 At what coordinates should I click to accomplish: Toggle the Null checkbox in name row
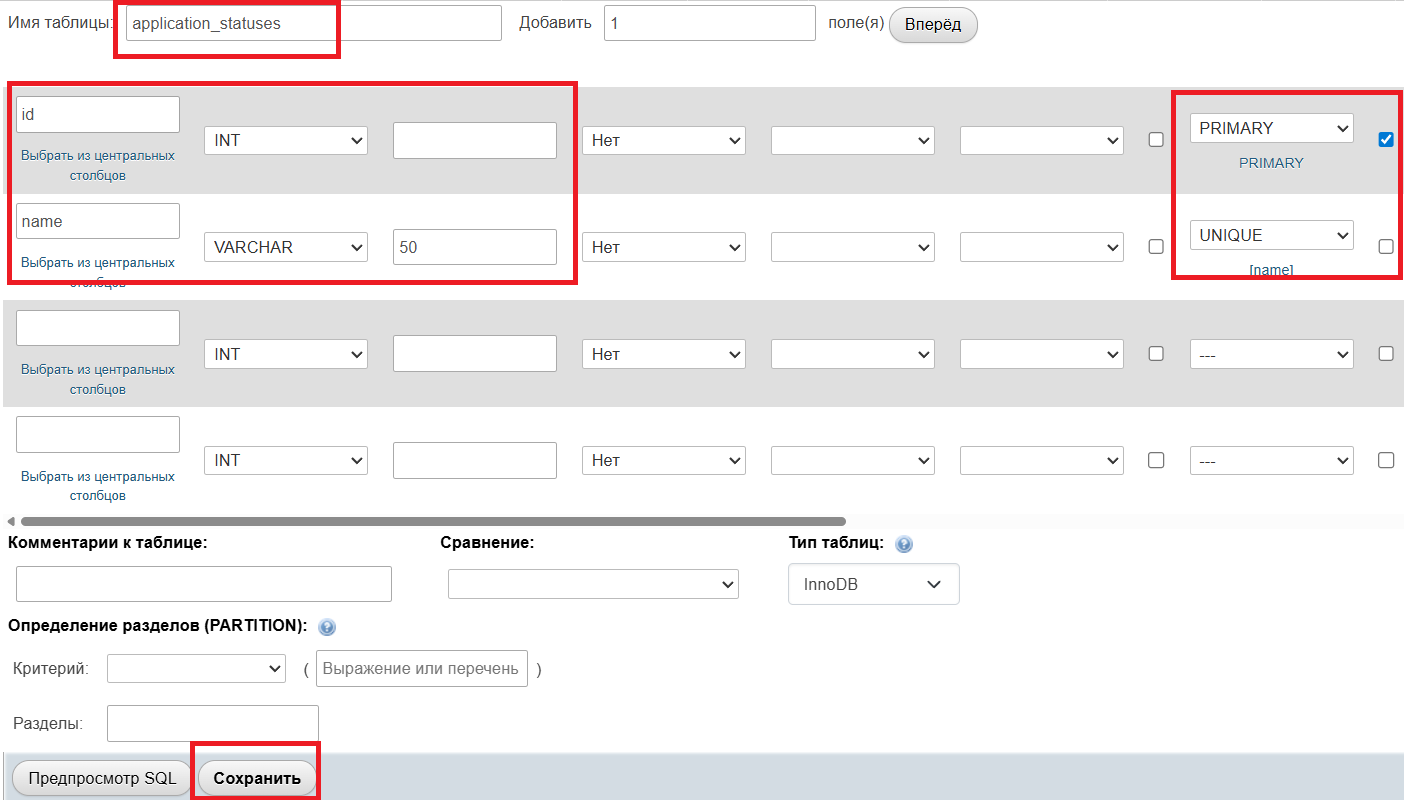[1156, 246]
